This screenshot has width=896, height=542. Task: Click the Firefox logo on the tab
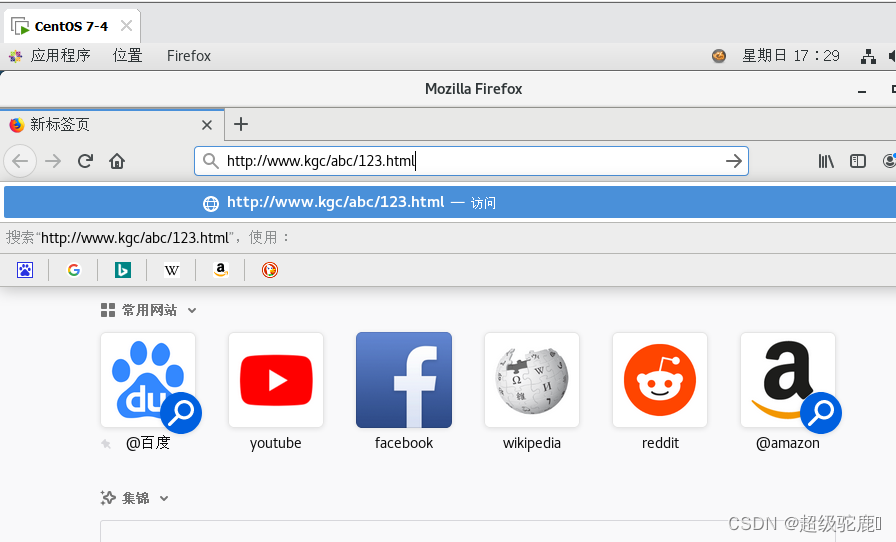pyautogui.click(x=17, y=125)
